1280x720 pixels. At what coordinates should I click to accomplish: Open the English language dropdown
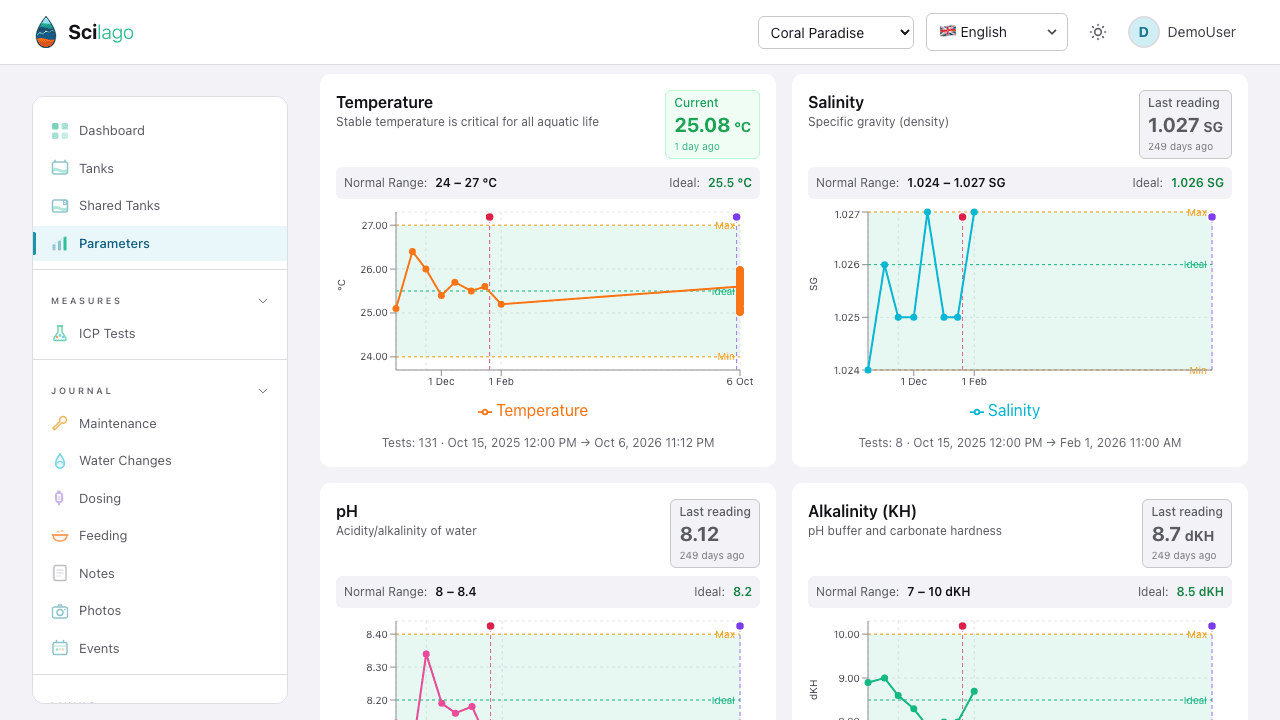[x=997, y=32]
